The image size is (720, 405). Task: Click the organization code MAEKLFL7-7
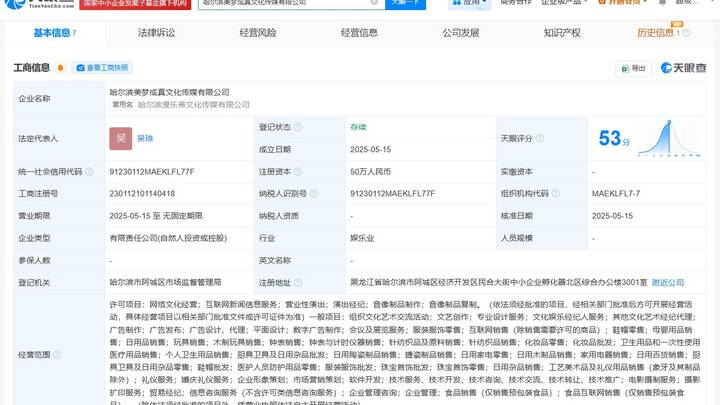coord(616,194)
